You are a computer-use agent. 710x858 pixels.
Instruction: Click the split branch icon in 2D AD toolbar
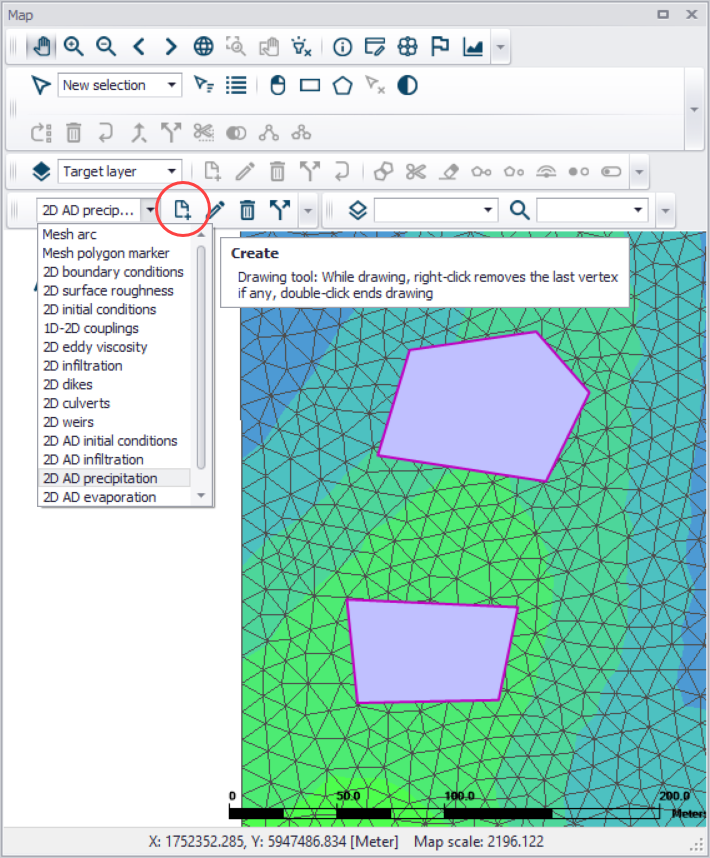[280, 210]
